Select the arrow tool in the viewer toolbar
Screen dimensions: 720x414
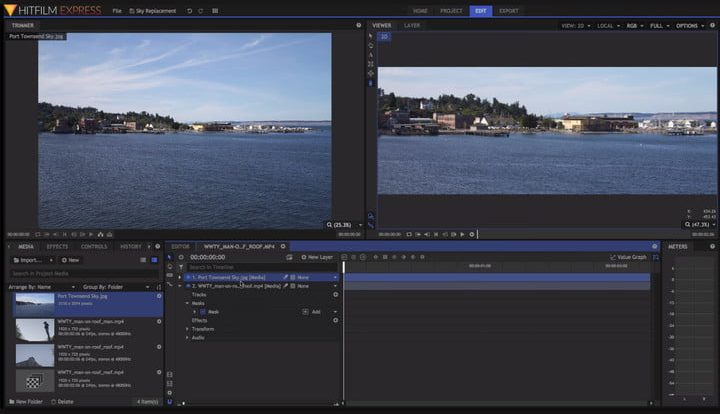click(371, 36)
